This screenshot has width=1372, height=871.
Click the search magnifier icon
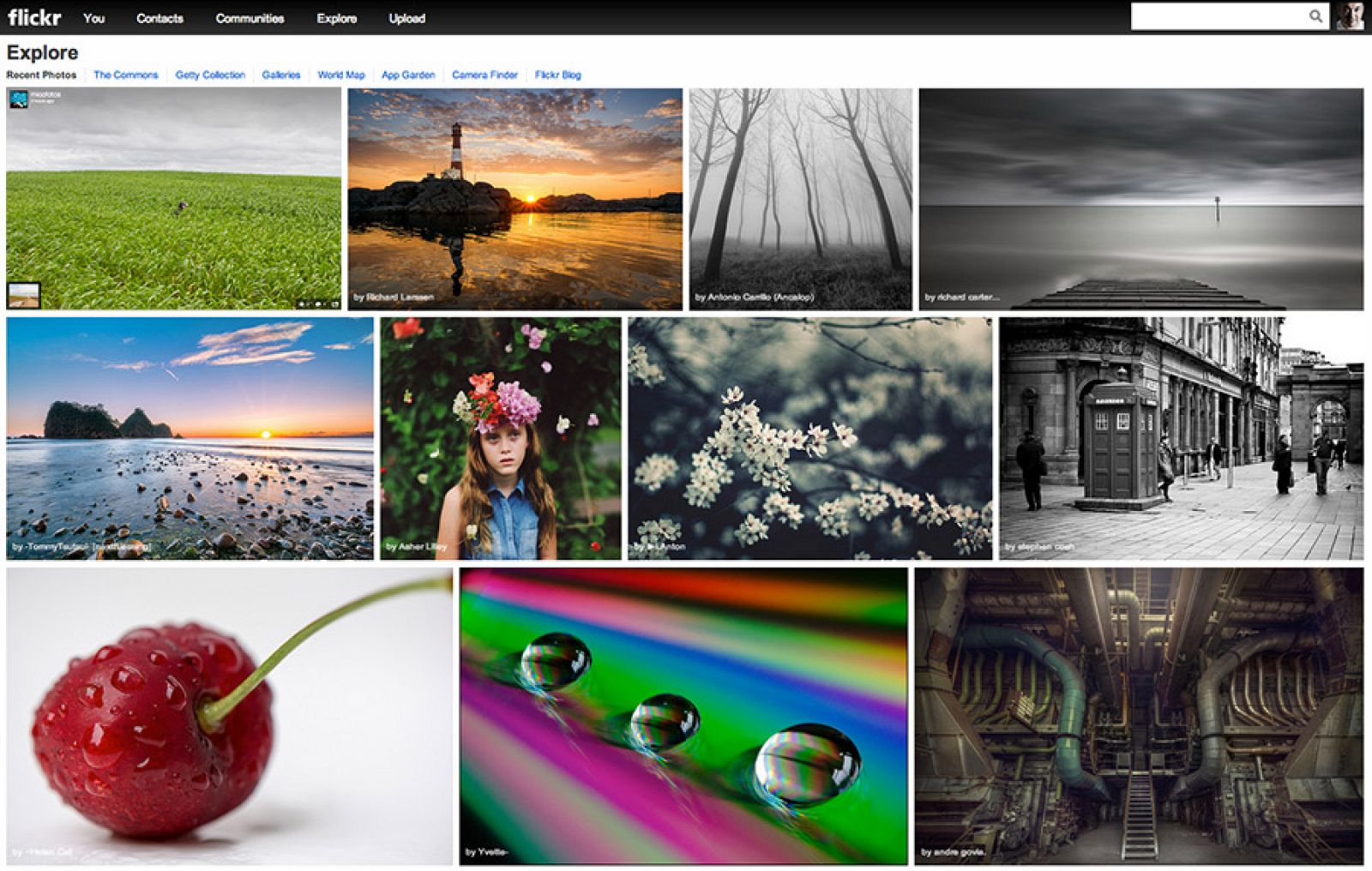tap(1316, 15)
